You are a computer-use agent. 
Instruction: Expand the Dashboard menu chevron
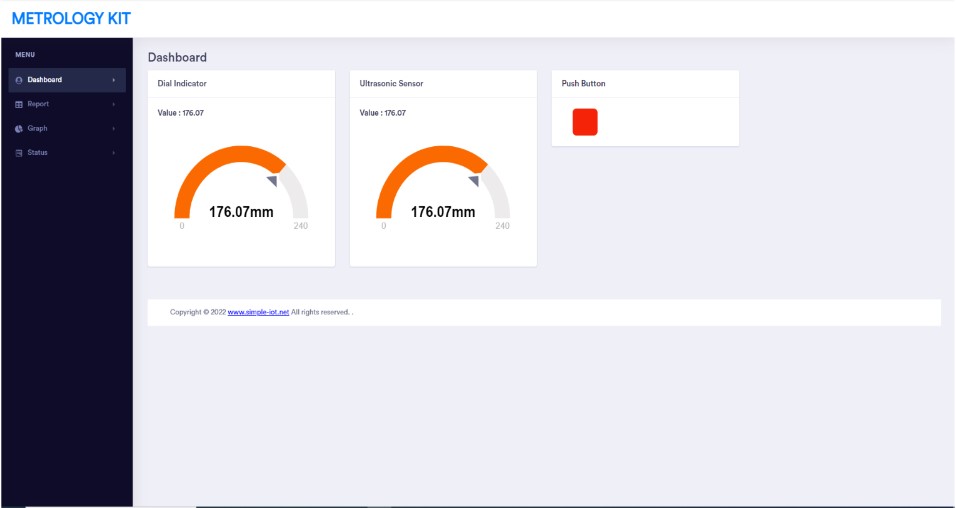pyautogui.click(x=113, y=80)
